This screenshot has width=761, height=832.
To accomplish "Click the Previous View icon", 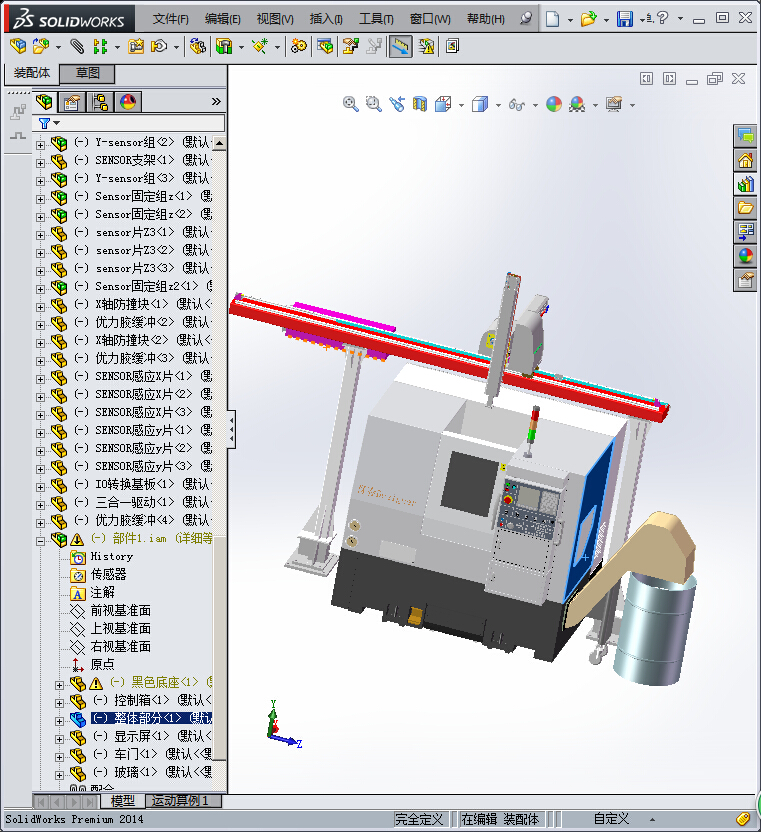I will (397, 104).
